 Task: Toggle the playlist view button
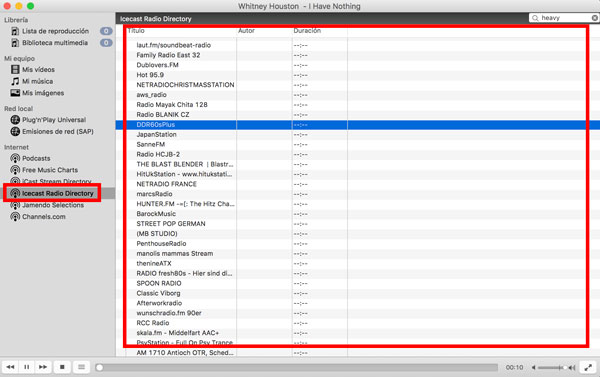pos(81,367)
